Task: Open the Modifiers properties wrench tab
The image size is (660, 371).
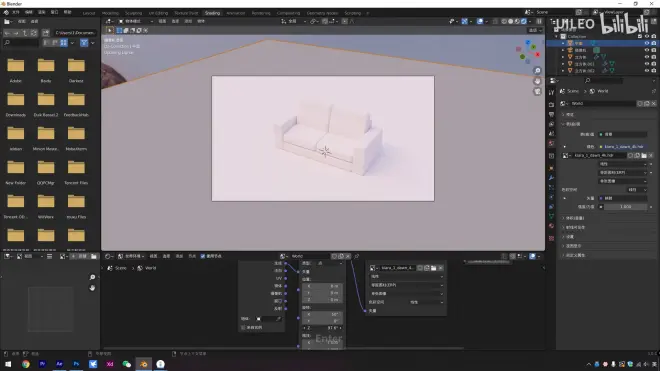Action: pos(551,178)
